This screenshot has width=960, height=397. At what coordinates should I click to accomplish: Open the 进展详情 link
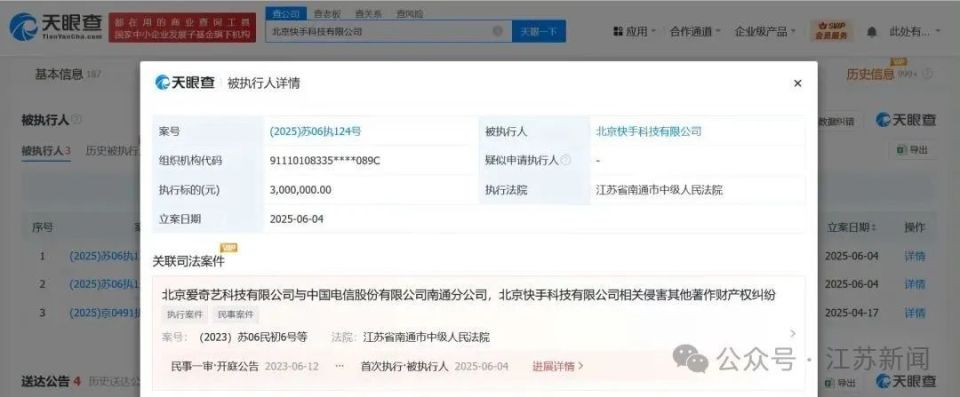click(558, 366)
